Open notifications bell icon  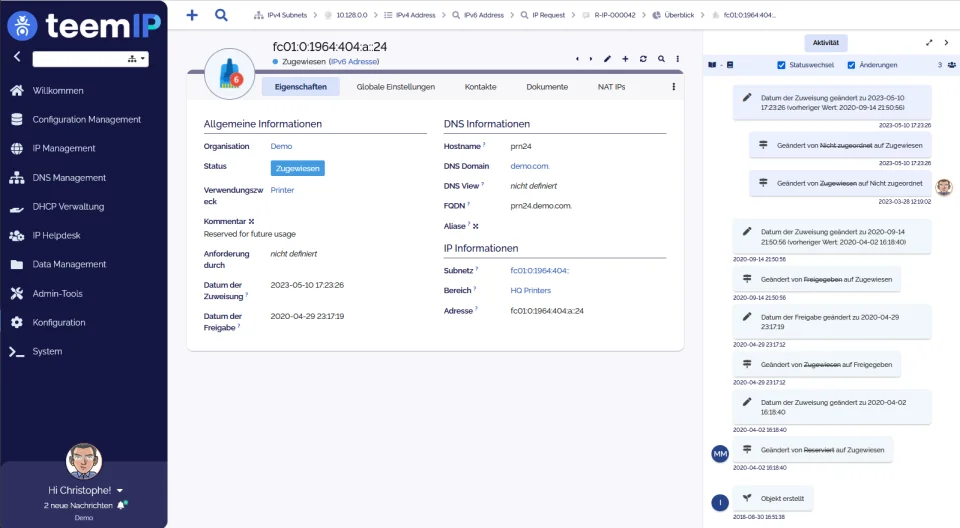(121, 505)
